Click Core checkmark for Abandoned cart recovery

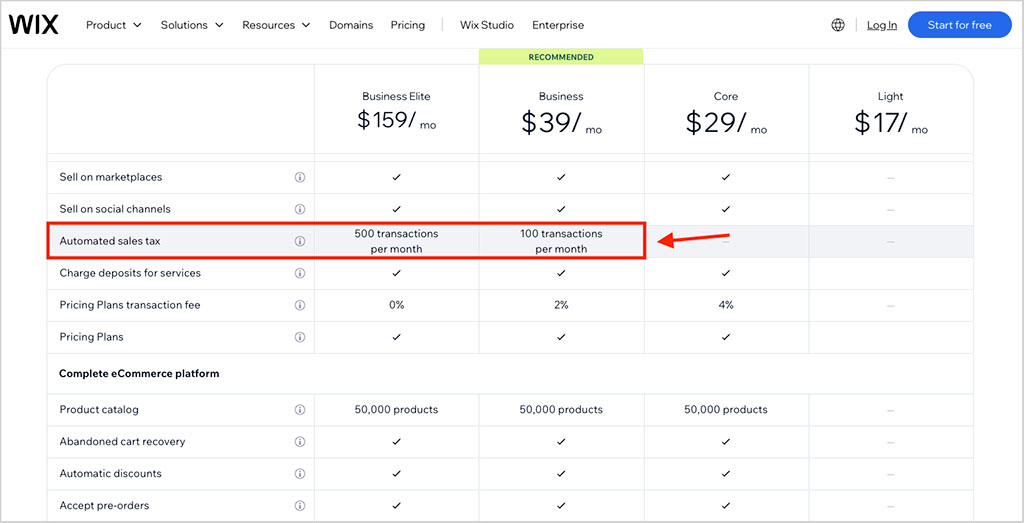click(x=726, y=441)
